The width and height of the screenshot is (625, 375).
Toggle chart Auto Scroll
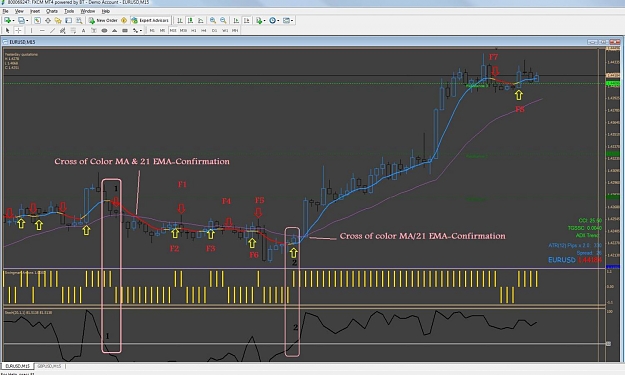[236, 20]
